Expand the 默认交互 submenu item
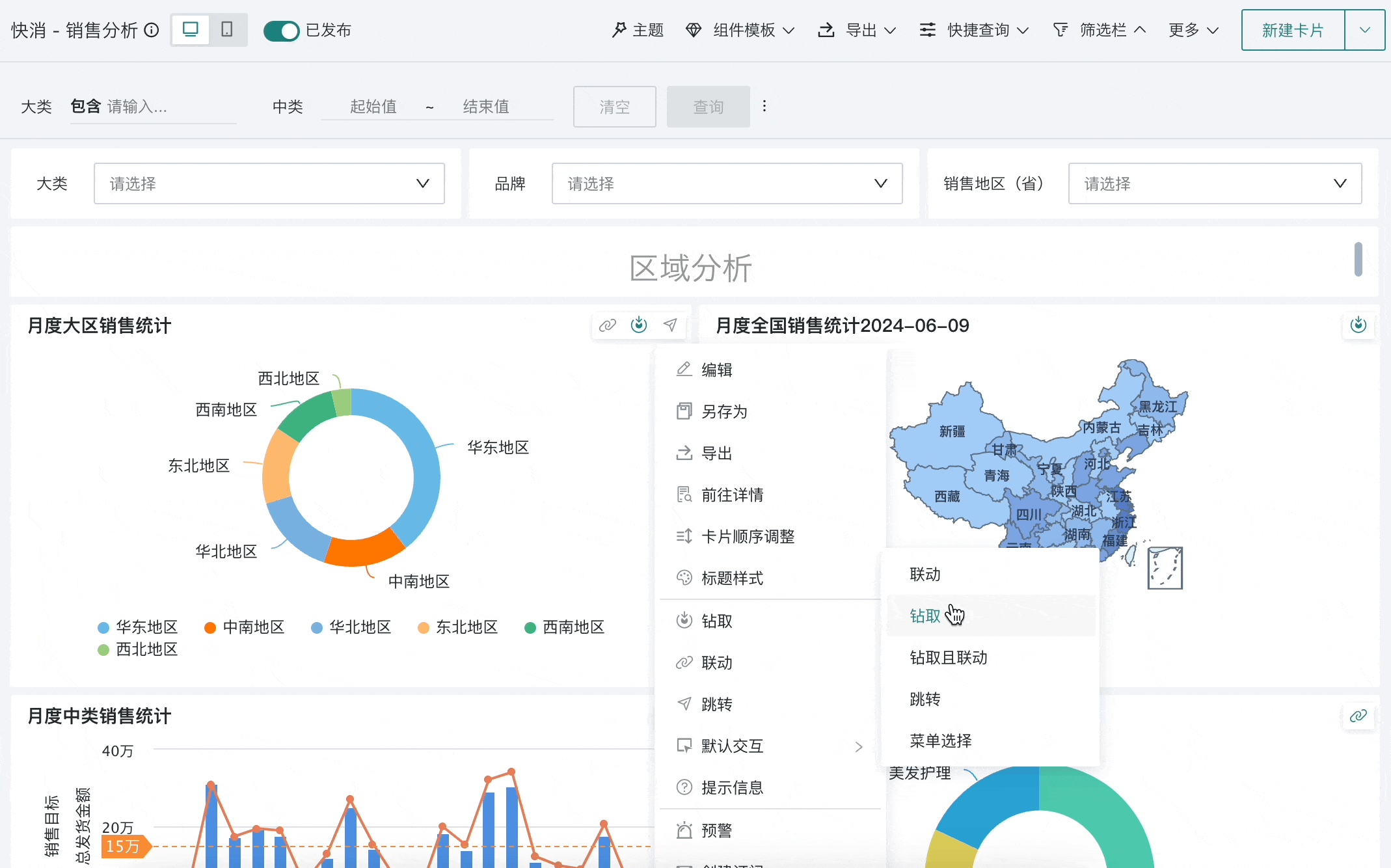Screen dimensions: 1391x868 click(770, 746)
